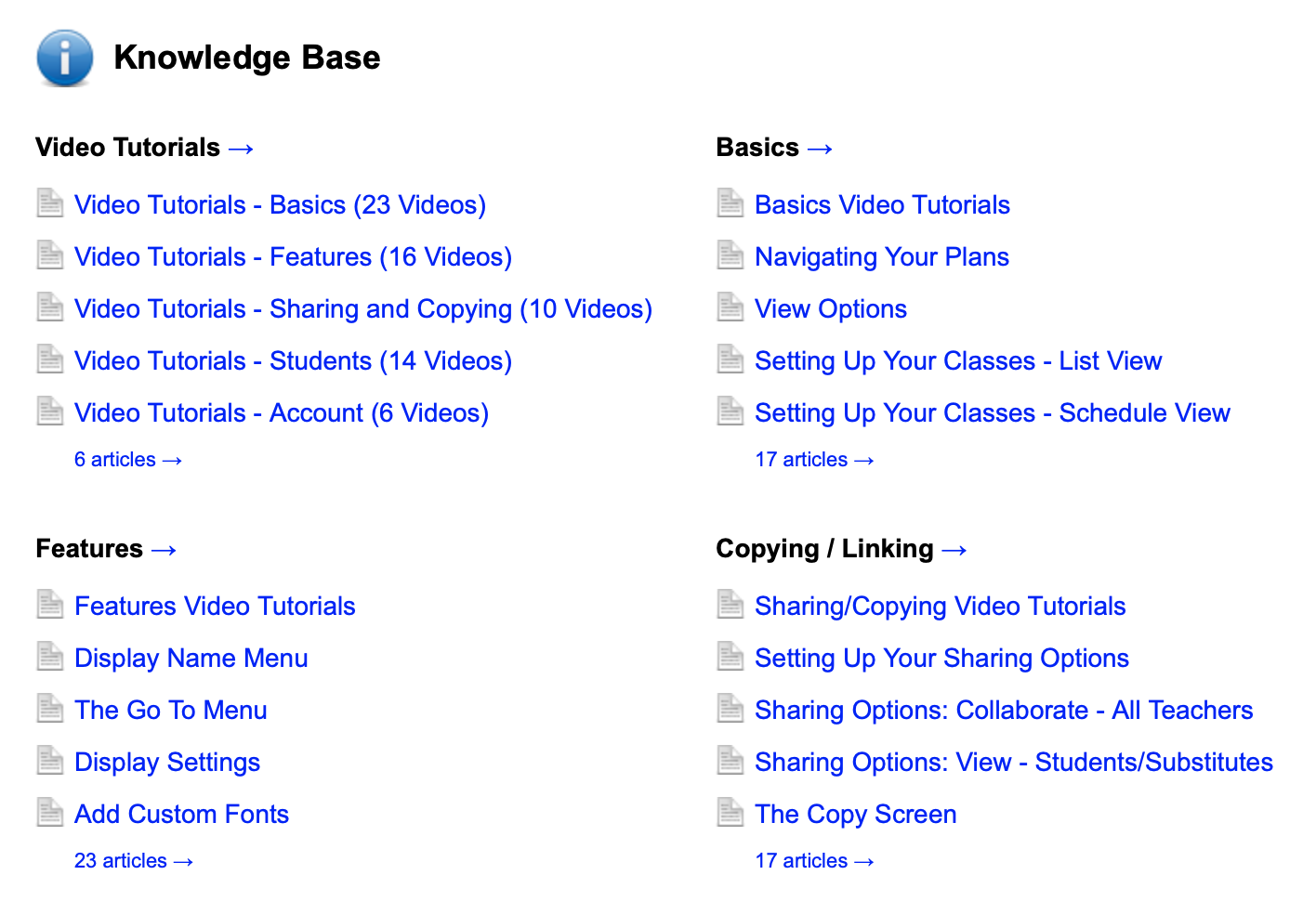The width and height of the screenshot is (1316, 901).
Task: Open Sharing Options: Collaborate - All Teachers
Action: [x=1004, y=710]
